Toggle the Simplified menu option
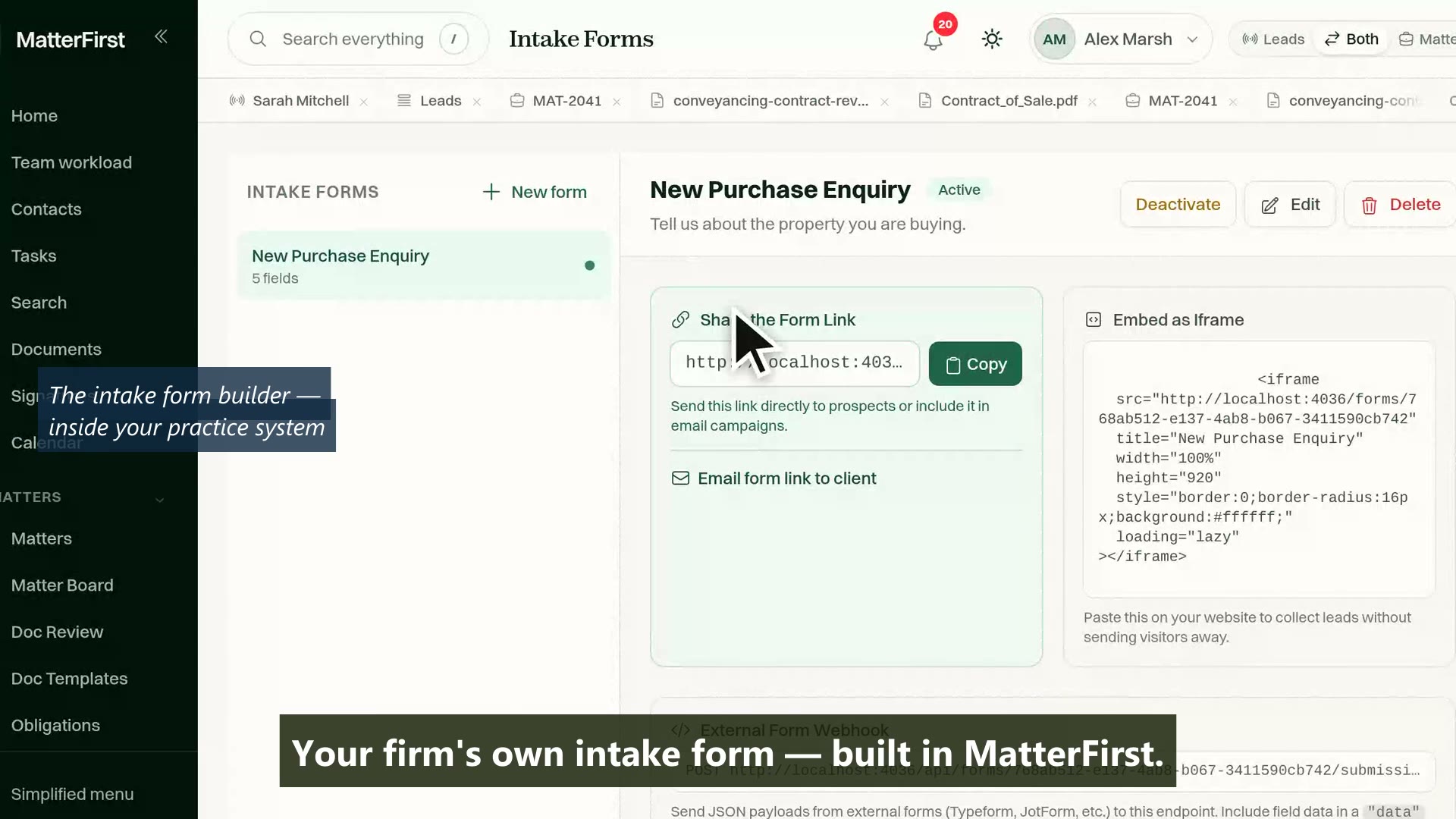 [72, 794]
